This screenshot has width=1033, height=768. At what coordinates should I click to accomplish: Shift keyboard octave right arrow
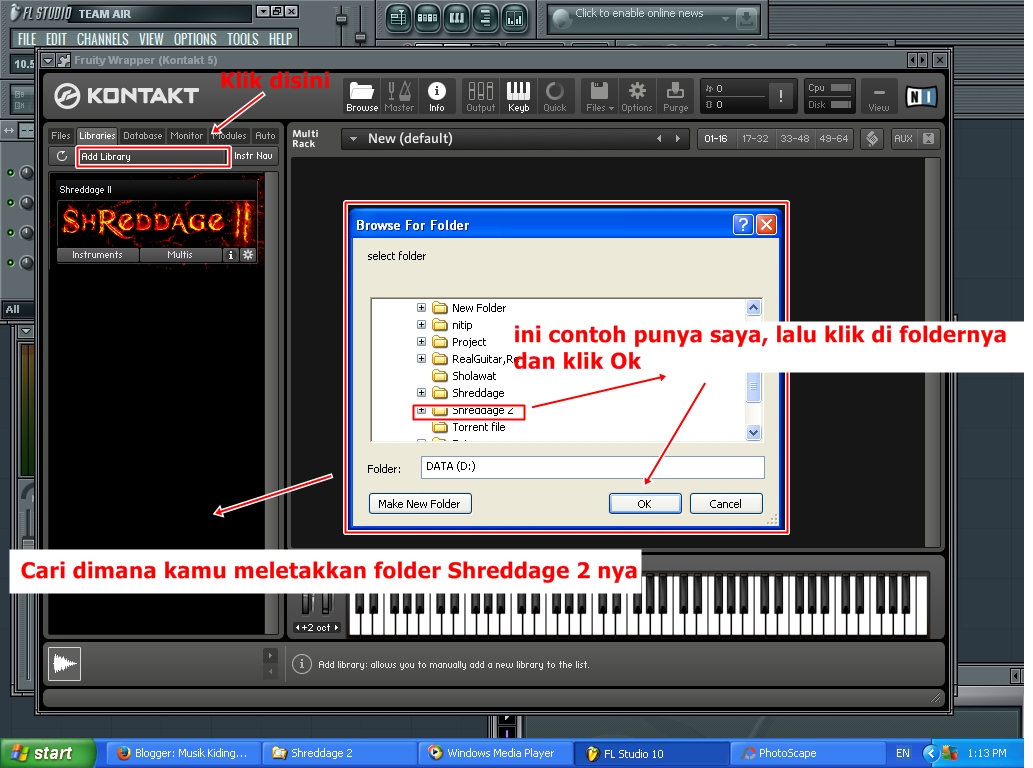[337, 628]
